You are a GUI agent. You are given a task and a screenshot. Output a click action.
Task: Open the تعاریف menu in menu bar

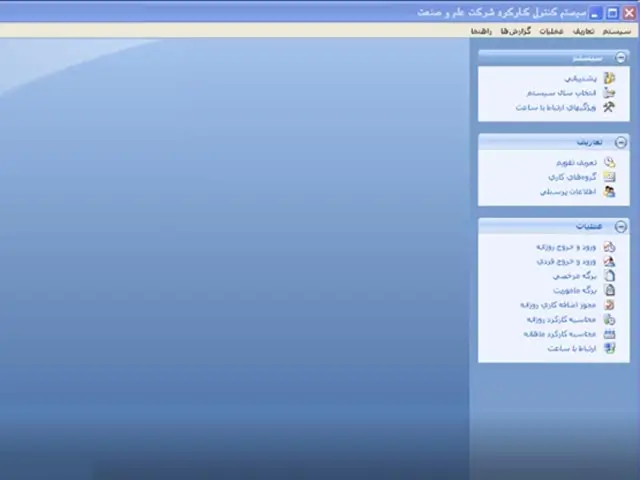pyautogui.click(x=583, y=31)
